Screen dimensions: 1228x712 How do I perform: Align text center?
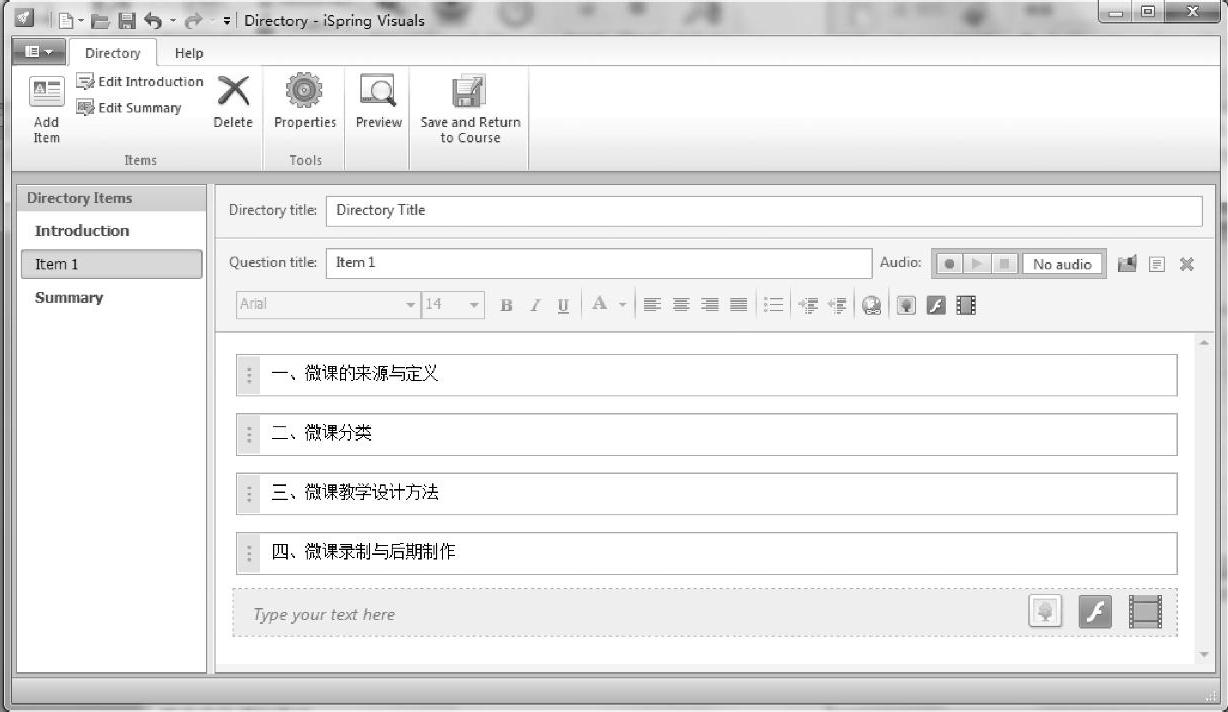(x=681, y=305)
